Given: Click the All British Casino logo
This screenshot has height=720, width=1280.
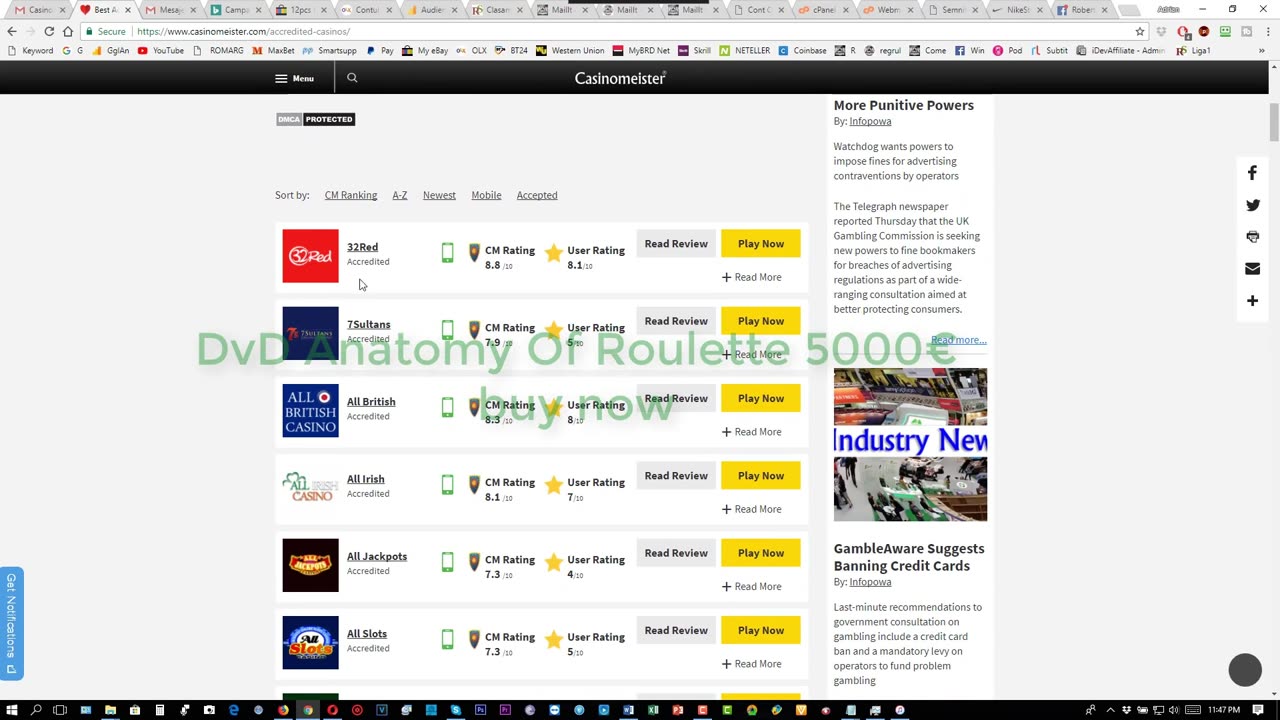Looking at the screenshot, I should tap(310, 411).
